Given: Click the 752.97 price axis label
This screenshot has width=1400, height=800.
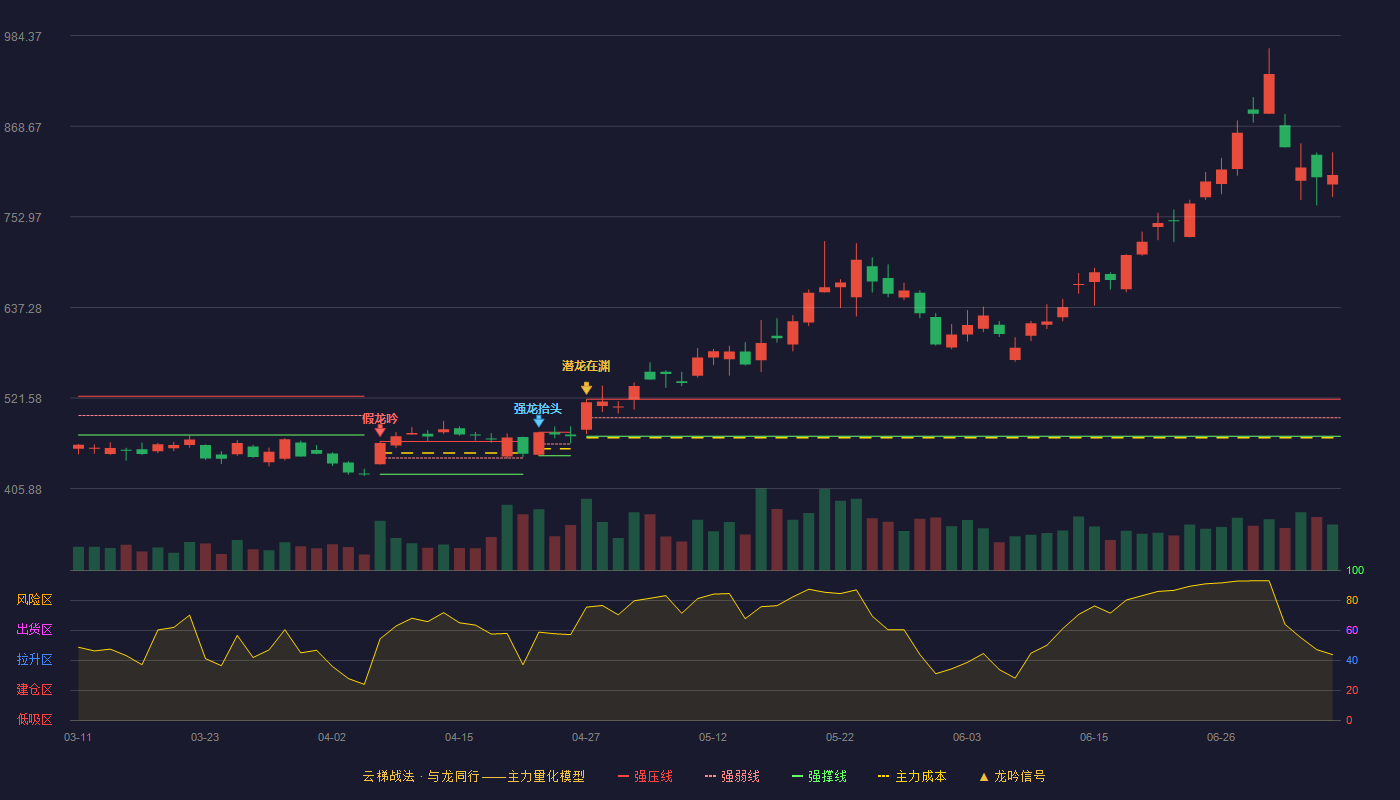Looking at the screenshot, I should point(23,218).
